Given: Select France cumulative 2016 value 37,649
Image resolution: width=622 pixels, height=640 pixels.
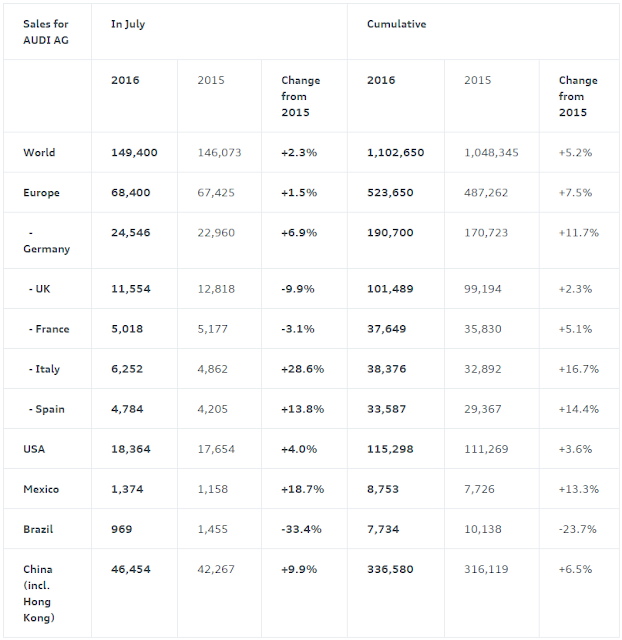Looking at the screenshot, I should [387, 329].
